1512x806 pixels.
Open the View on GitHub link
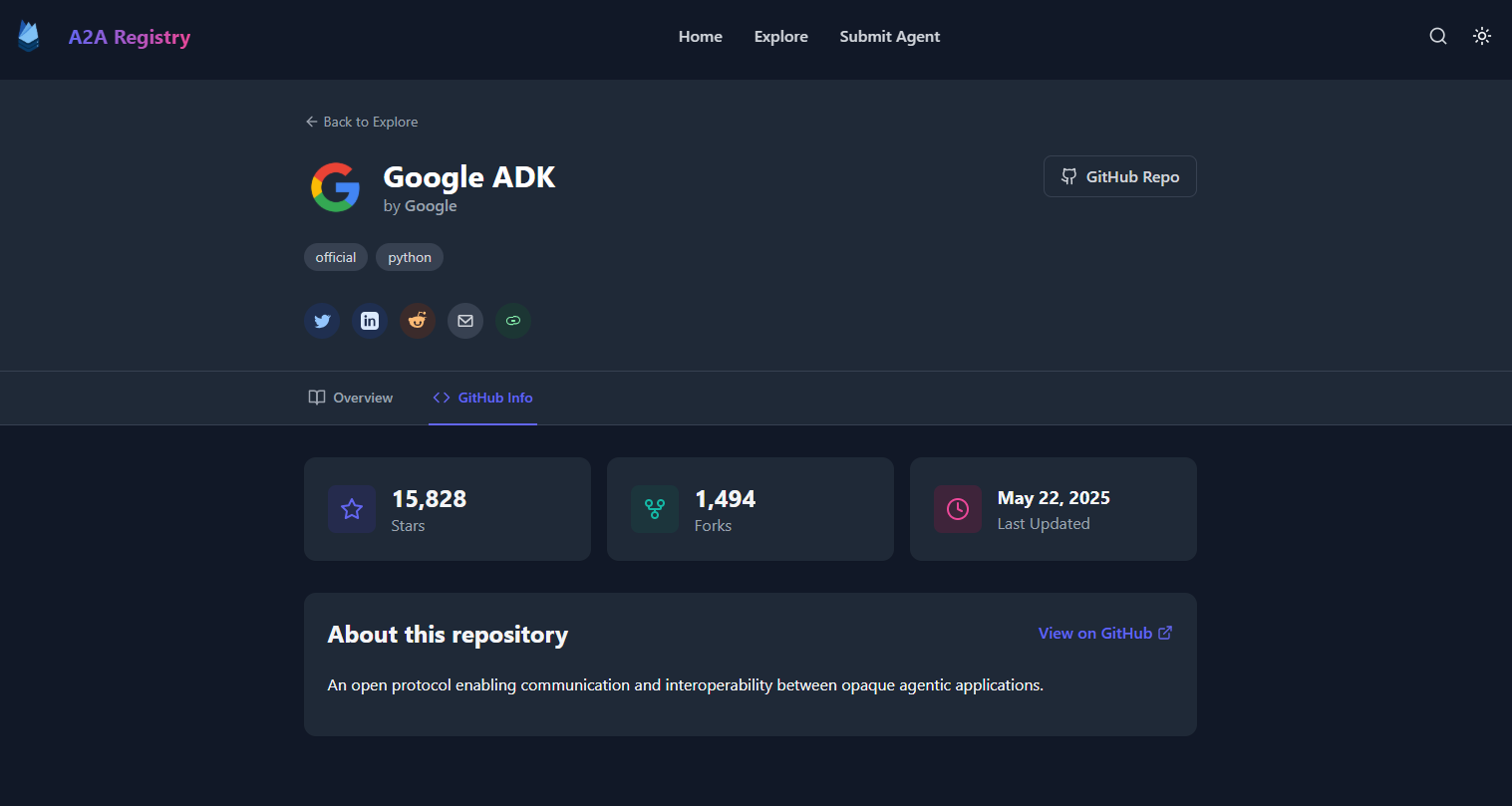(x=1105, y=634)
